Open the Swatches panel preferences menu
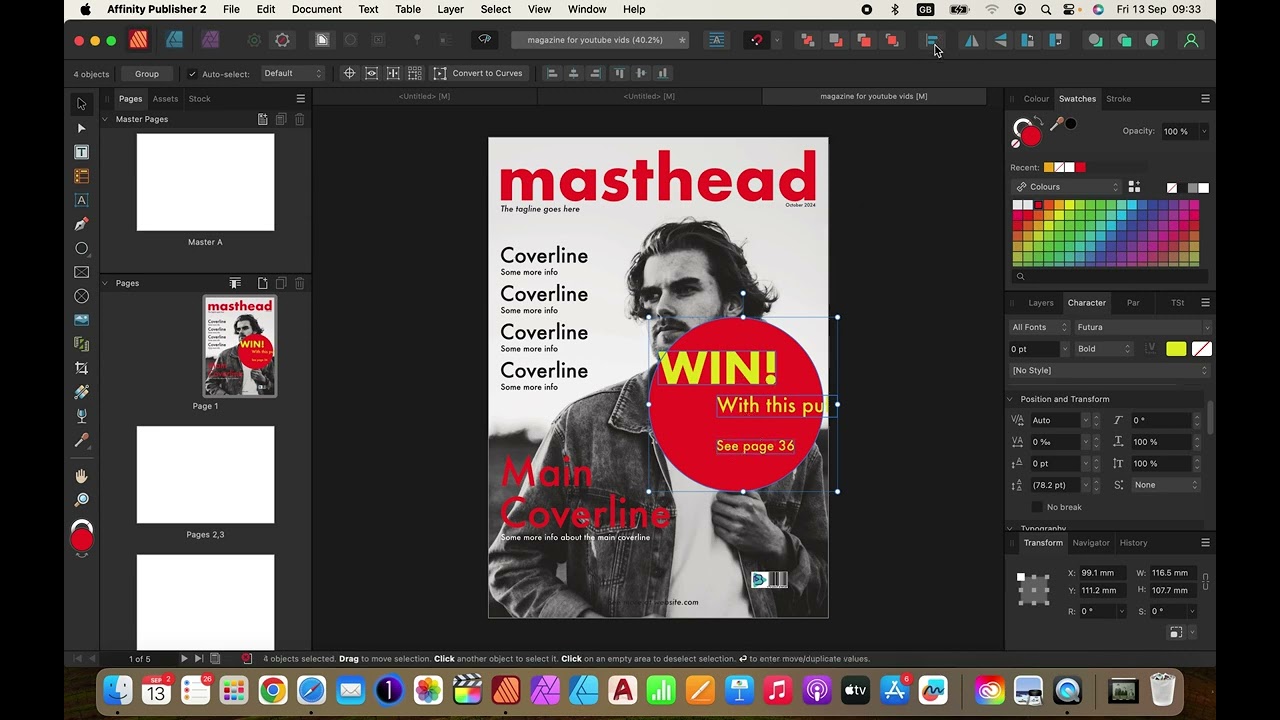Screen dimensions: 1280x720 [x=1205, y=99]
